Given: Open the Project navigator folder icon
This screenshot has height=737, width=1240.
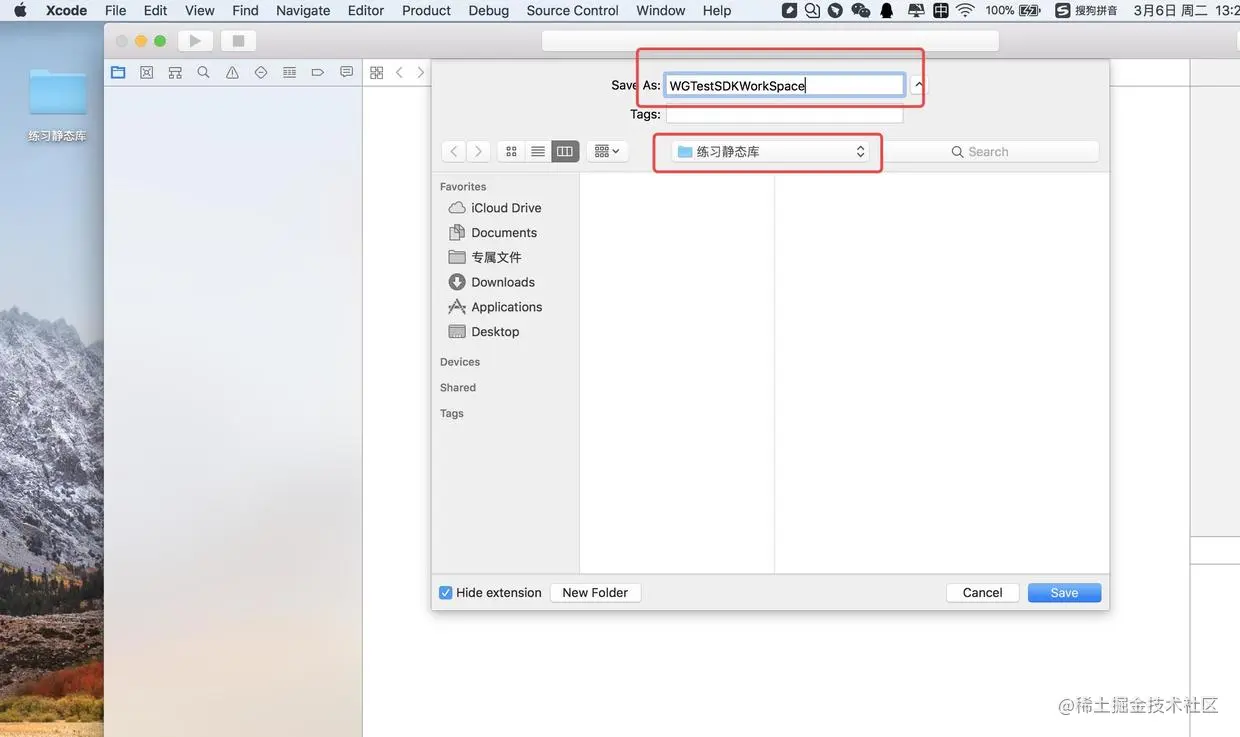Looking at the screenshot, I should pos(118,72).
